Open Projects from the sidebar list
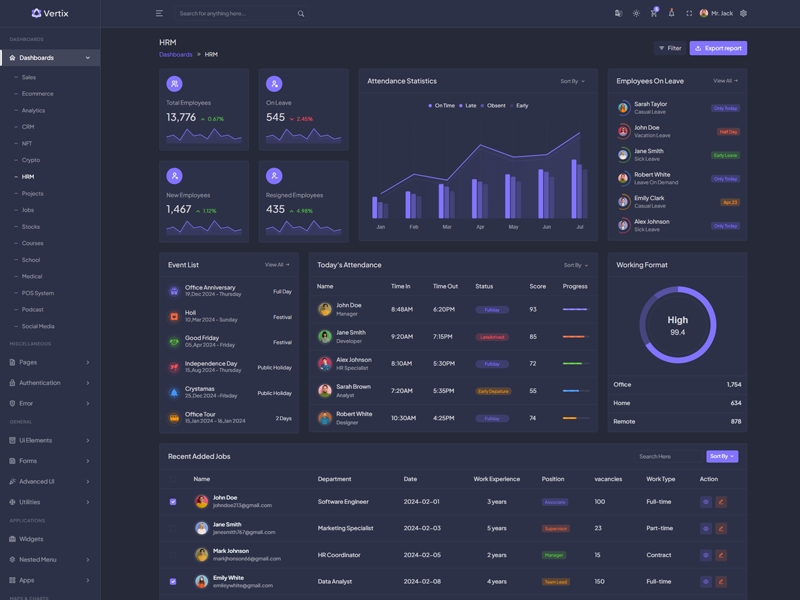Image resolution: width=800 pixels, height=600 pixels. pos(32,193)
